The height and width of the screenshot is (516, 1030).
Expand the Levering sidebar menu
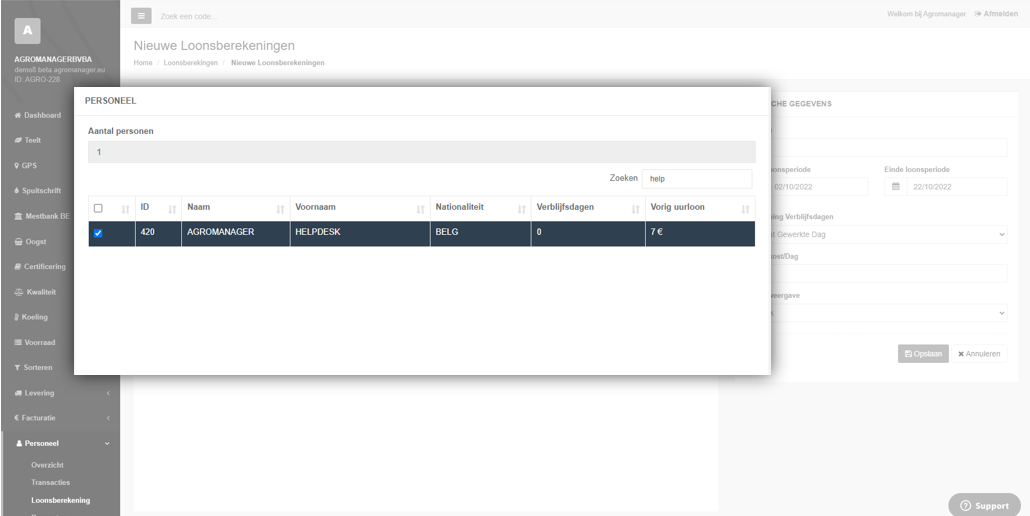[60, 393]
